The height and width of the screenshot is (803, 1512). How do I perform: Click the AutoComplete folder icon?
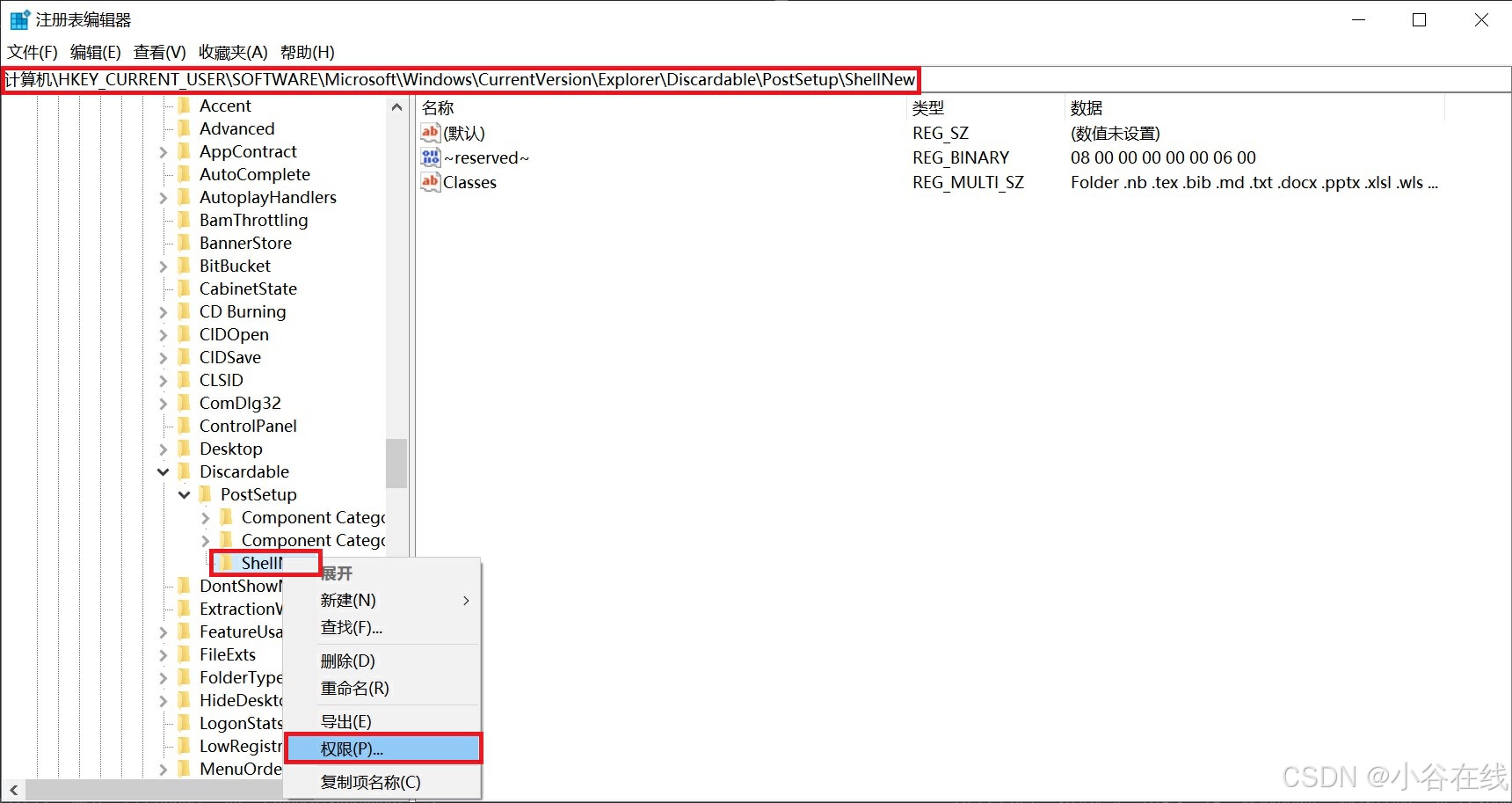pos(185,174)
